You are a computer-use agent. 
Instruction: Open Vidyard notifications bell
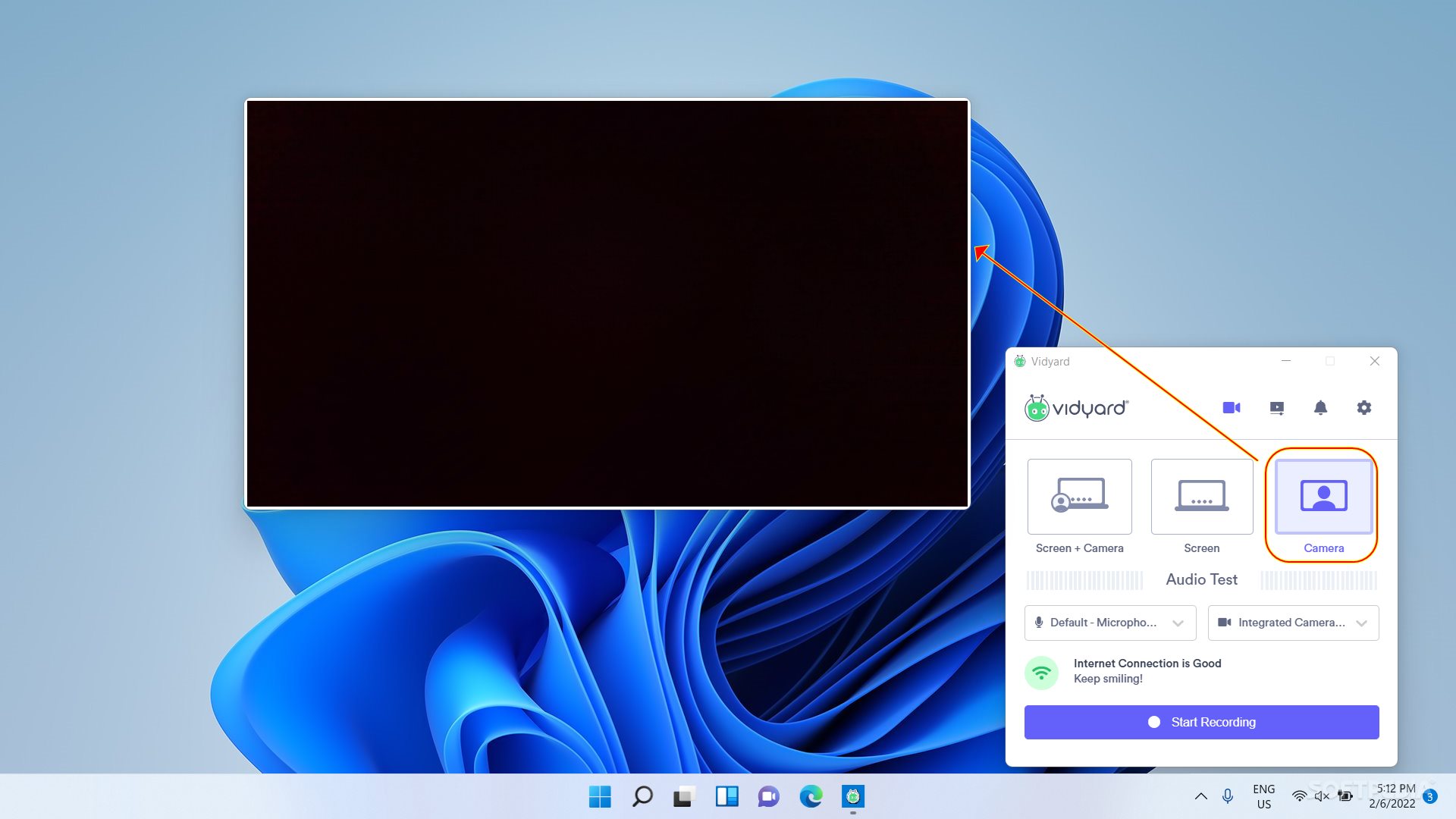pyautogui.click(x=1320, y=408)
